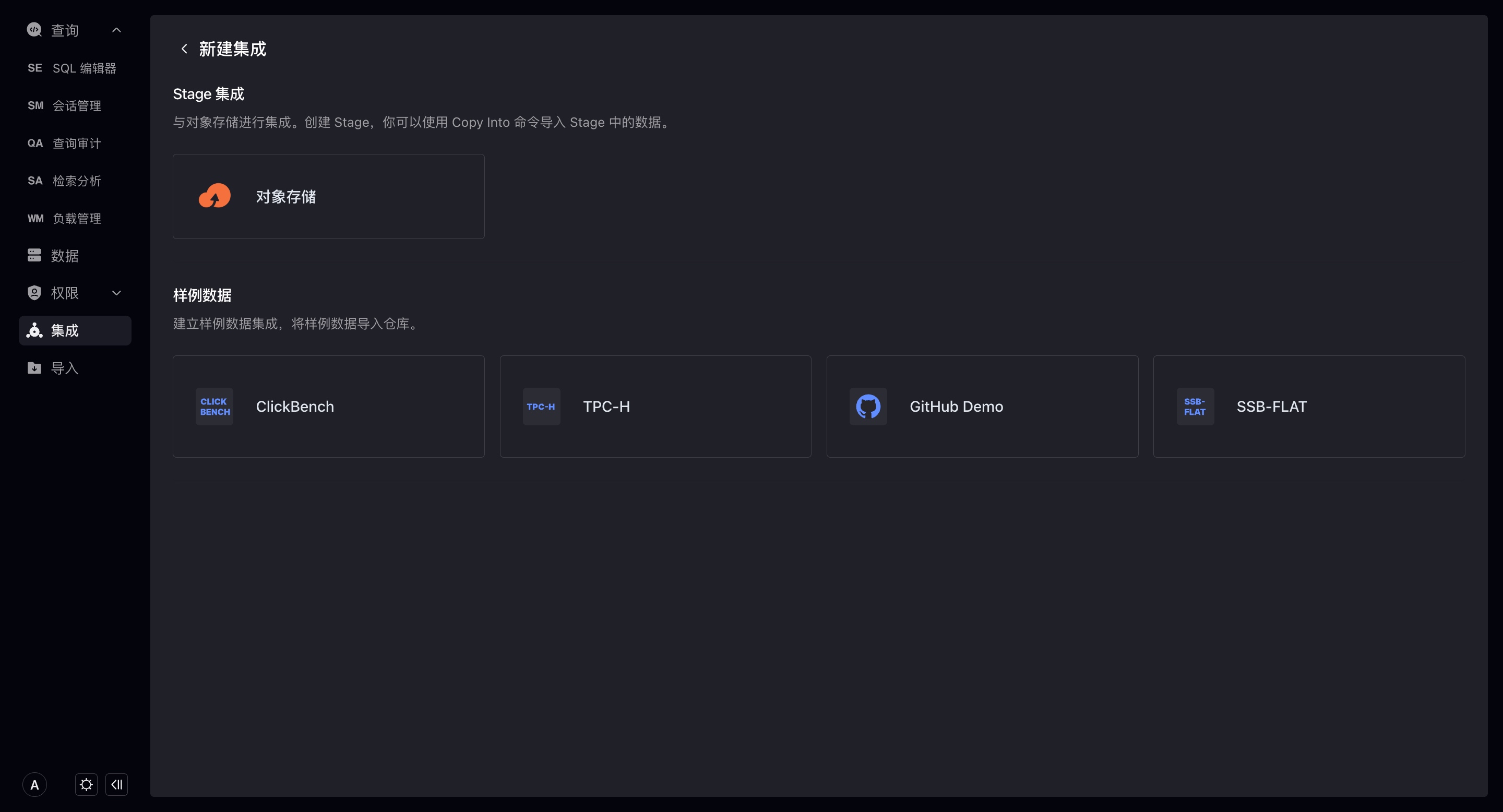Image resolution: width=1503 pixels, height=812 pixels.
Task: Click the 新建集成 page title
Action: 232,49
